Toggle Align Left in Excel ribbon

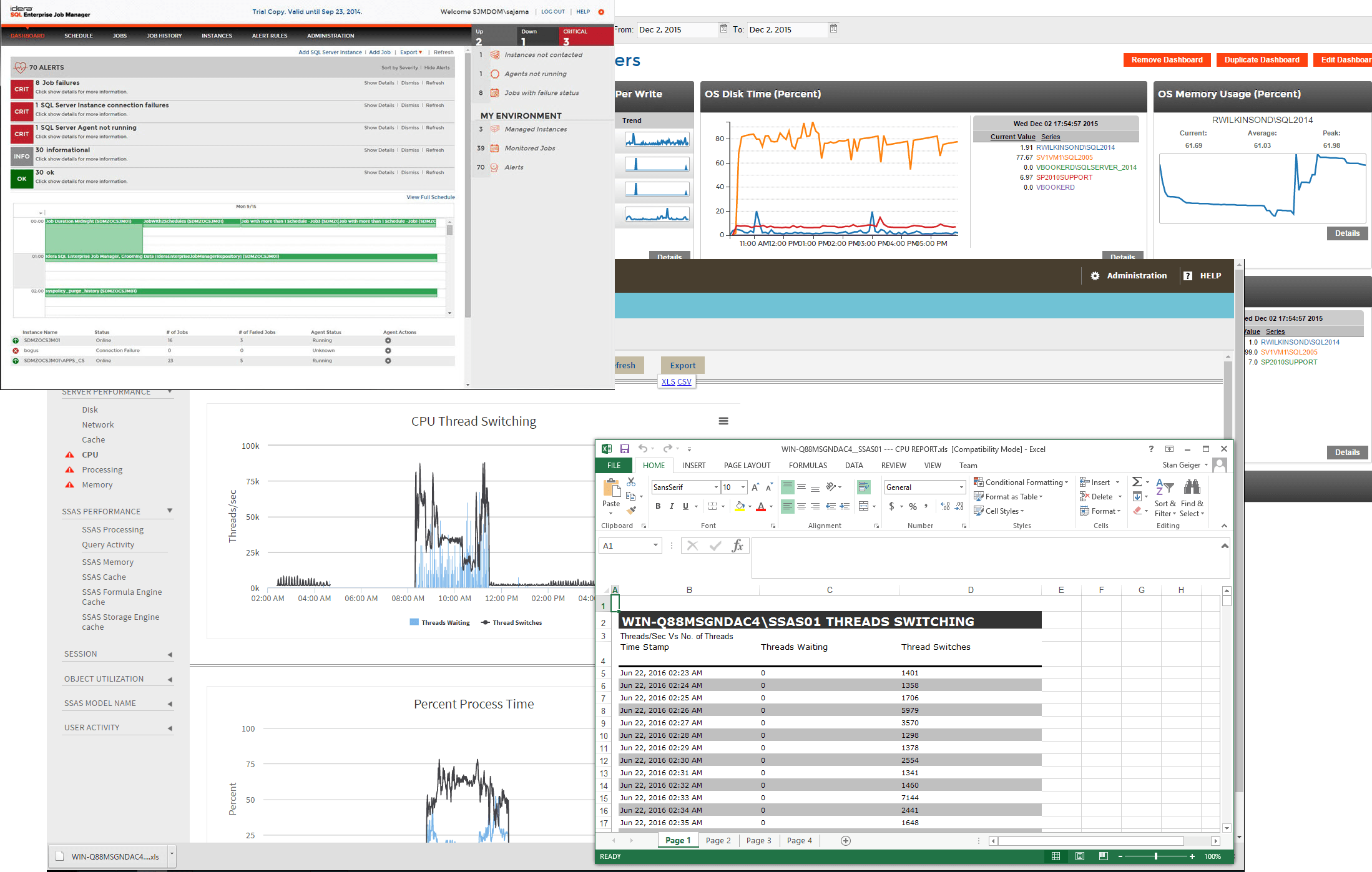tap(788, 506)
